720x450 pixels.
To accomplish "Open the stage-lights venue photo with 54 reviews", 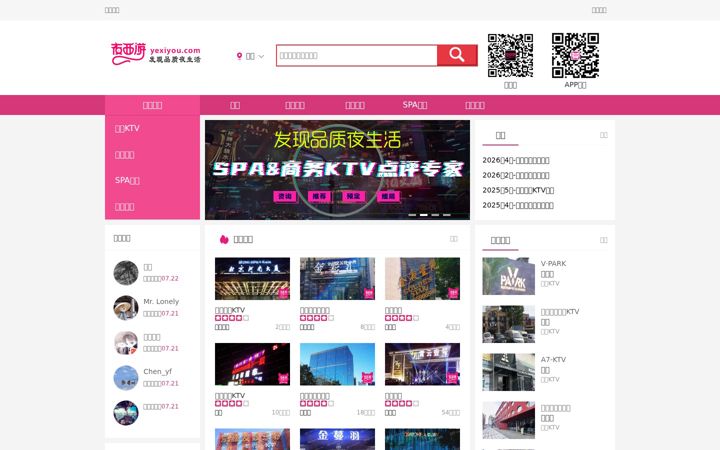I will 422,364.
